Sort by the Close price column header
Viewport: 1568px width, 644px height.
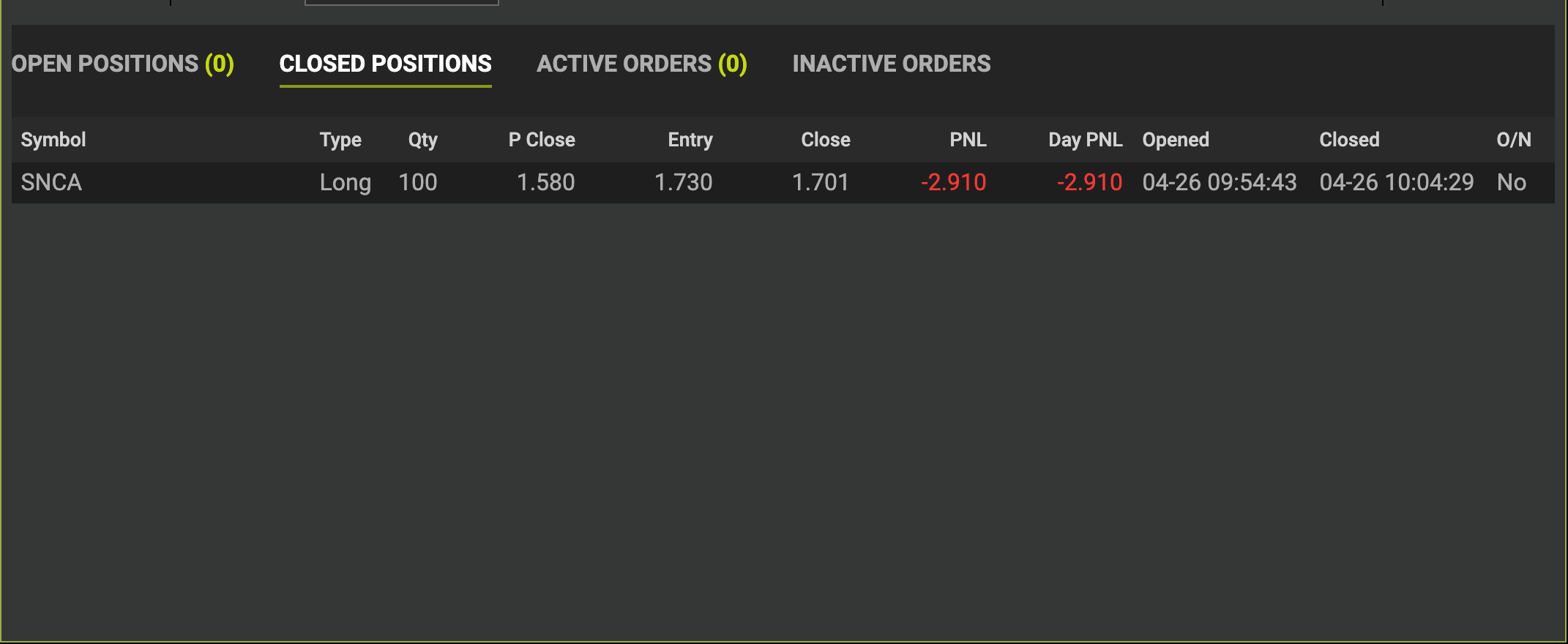(825, 140)
